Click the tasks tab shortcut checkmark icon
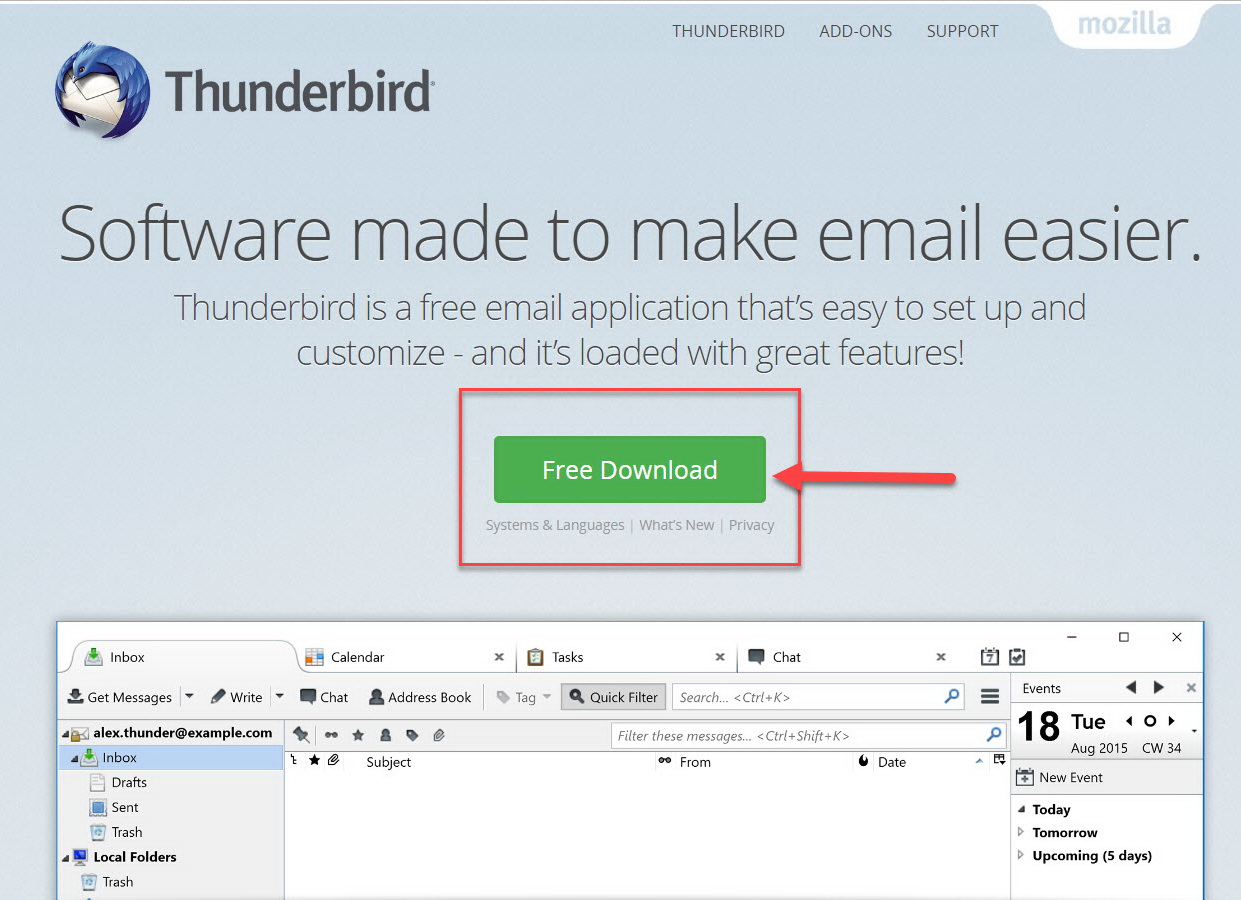Screen dimensions: 1241x900 (1017, 657)
